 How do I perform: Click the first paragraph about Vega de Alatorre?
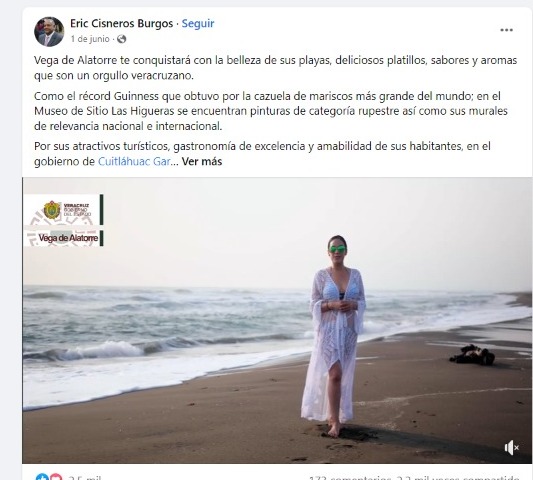click(x=275, y=68)
